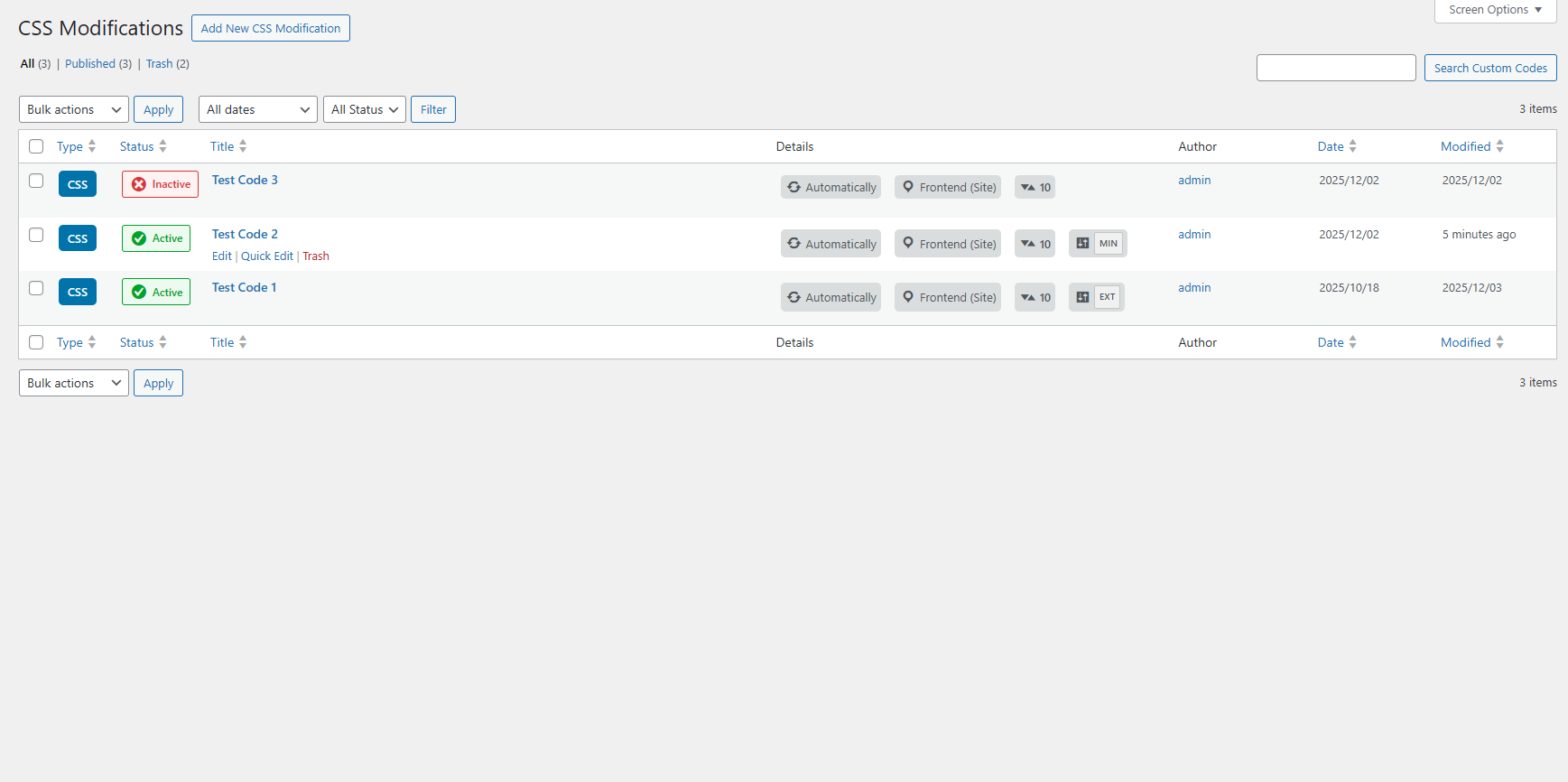Image resolution: width=1568 pixels, height=782 pixels.
Task: Click the CSS type badge for Test Code 3
Action: click(78, 184)
